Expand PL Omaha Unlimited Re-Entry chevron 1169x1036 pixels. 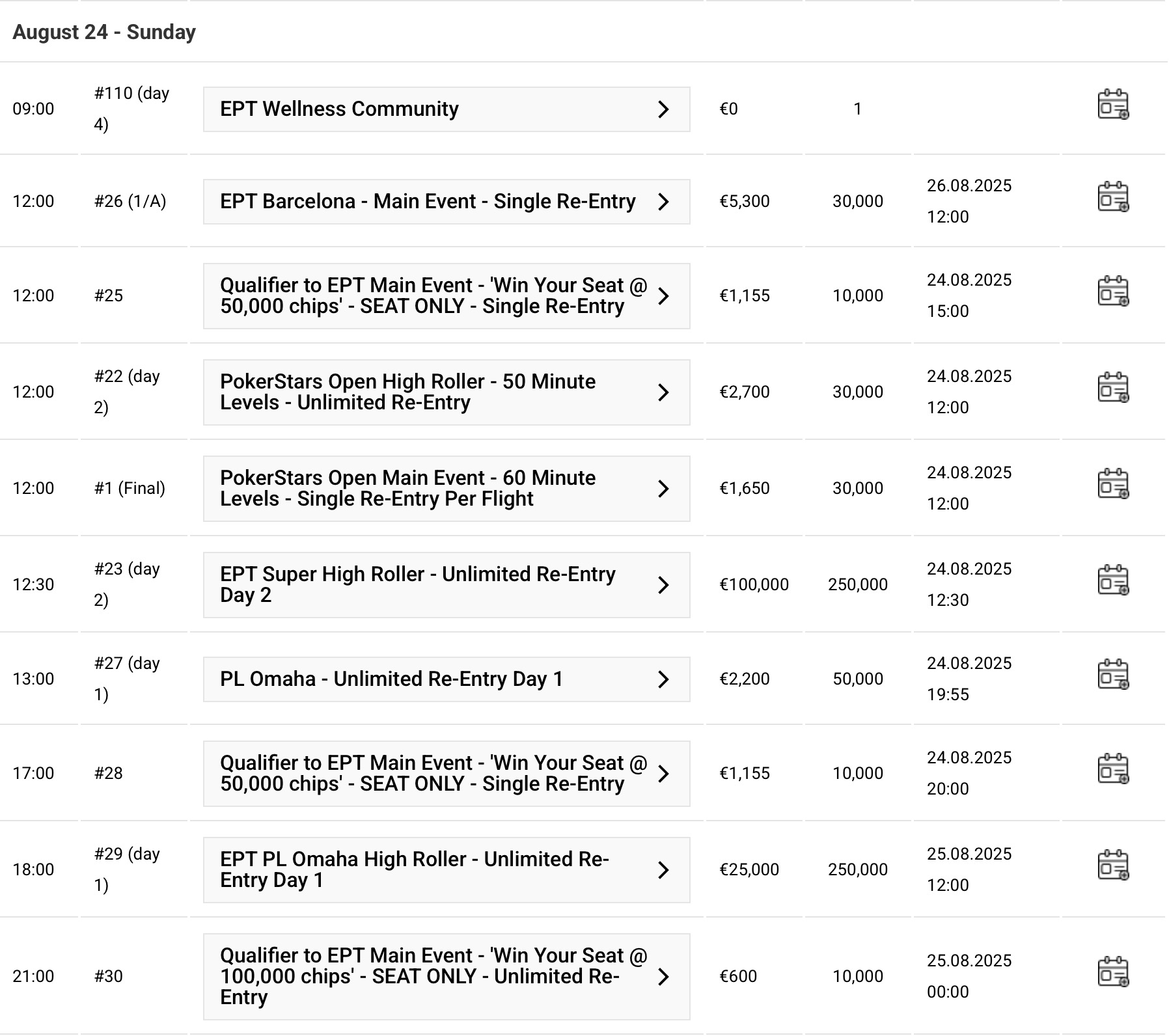pyautogui.click(x=663, y=679)
